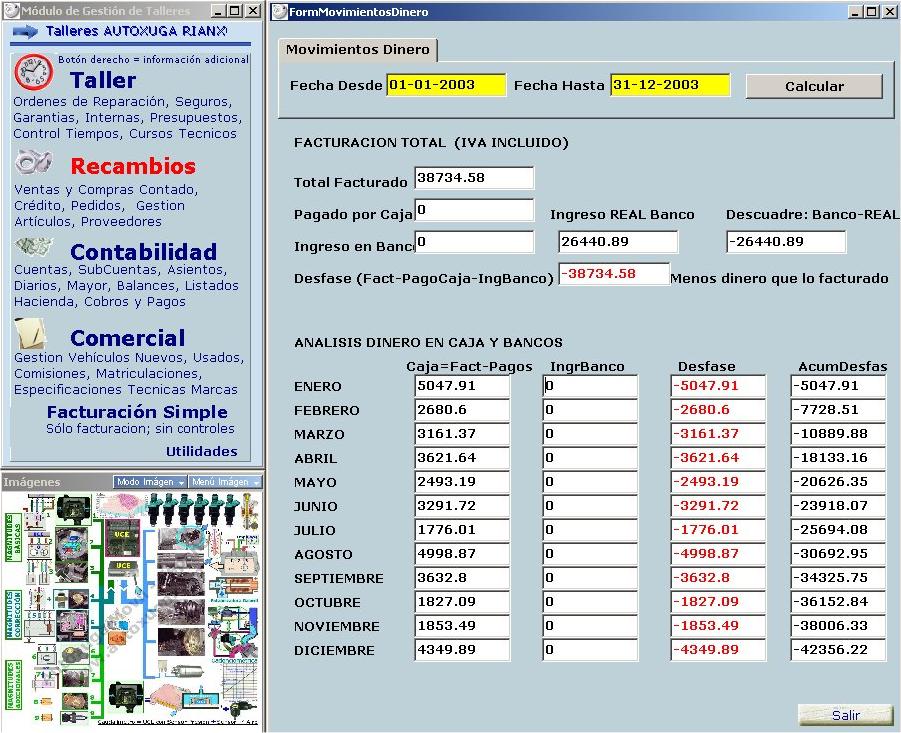Select the Movimientos Dinero tab

pos(357,50)
